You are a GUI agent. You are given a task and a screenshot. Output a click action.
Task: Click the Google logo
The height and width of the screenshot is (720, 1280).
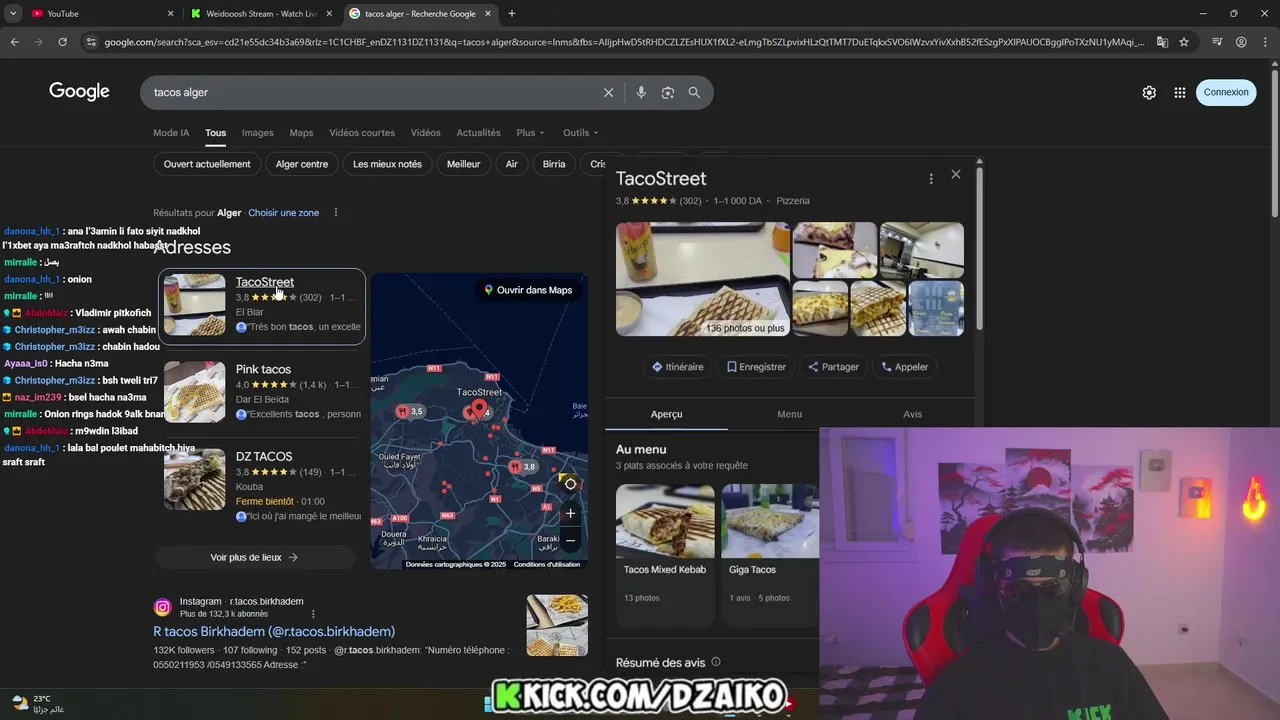tap(79, 91)
